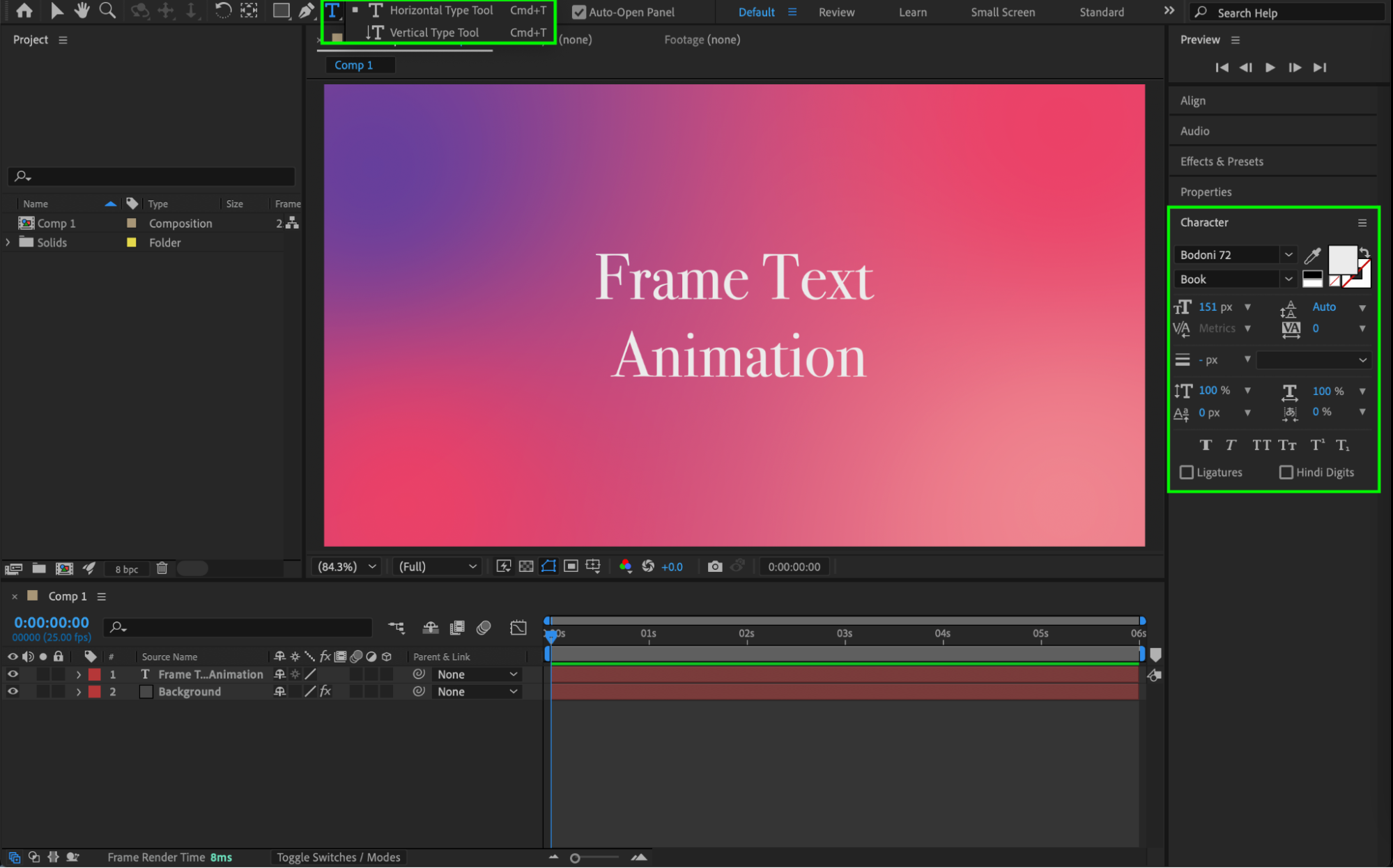Viewport: 1393px width, 868px height.
Task: Toggle the Auto-Open Panel checkbox
Action: pos(578,12)
